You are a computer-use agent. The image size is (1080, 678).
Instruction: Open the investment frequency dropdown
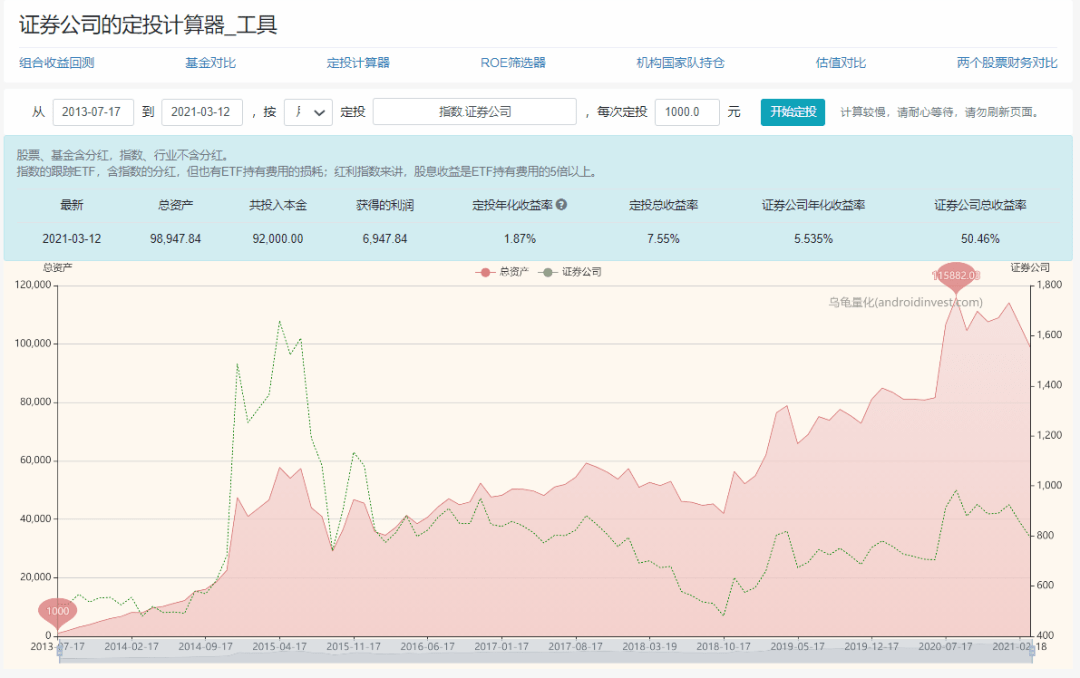[308, 112]
